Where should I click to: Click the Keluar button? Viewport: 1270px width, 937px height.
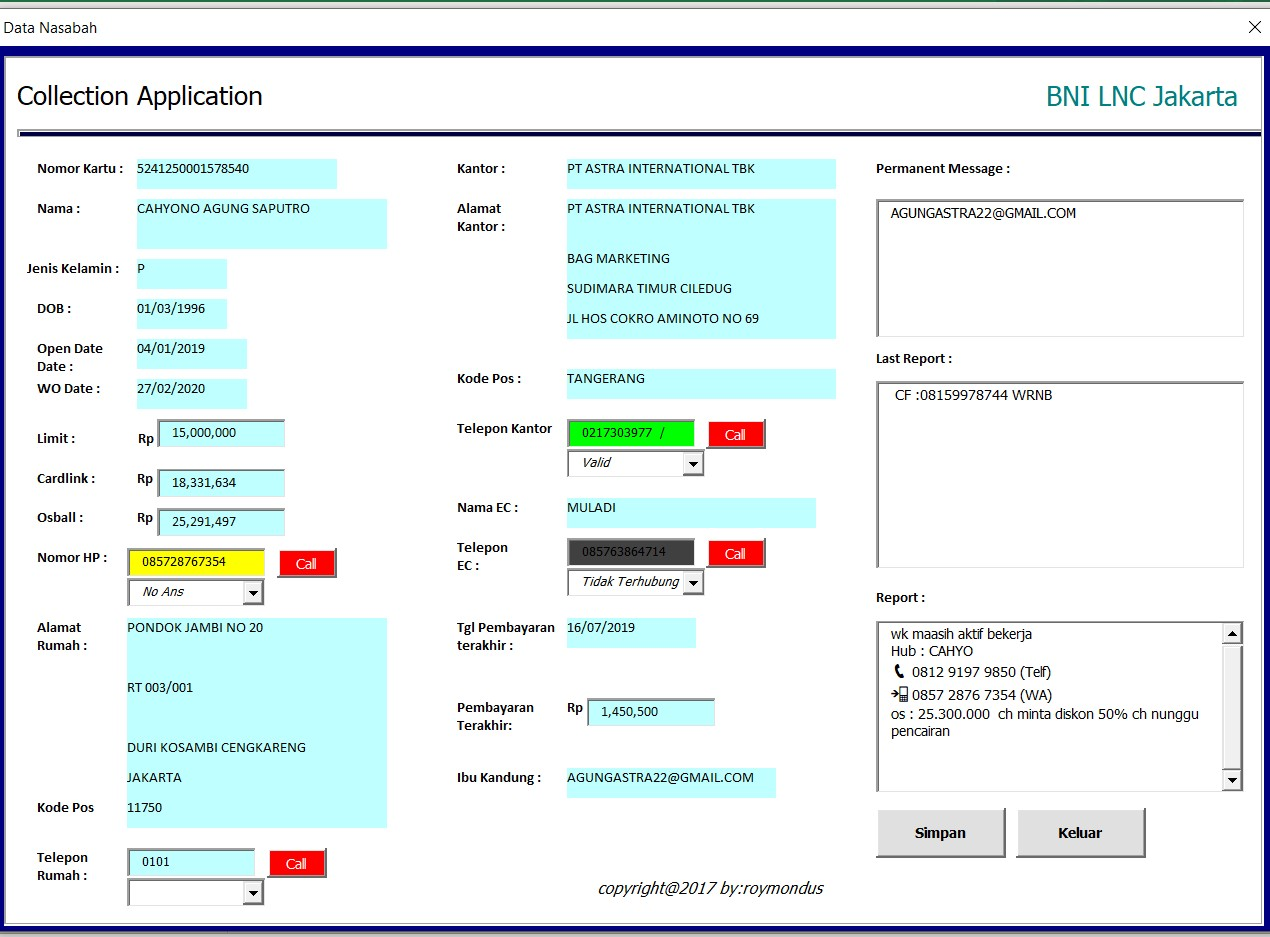coord(1080,833)
